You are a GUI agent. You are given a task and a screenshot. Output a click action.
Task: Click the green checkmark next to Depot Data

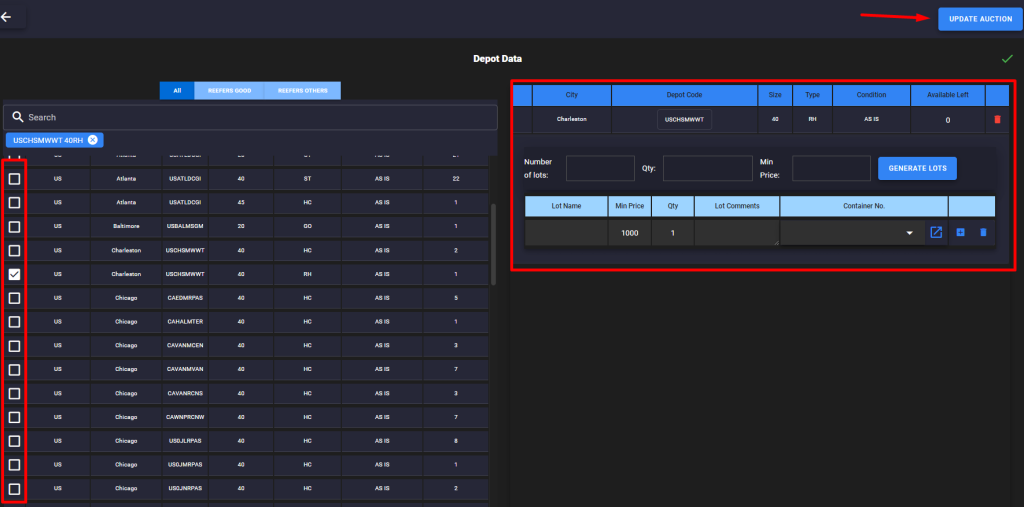pyautogui.click(x=1007, y=59)
